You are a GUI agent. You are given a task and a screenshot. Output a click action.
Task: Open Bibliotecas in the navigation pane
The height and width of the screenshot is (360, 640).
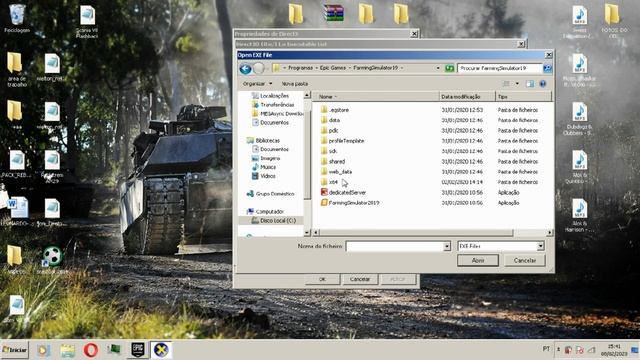click(x=264, y=140)
